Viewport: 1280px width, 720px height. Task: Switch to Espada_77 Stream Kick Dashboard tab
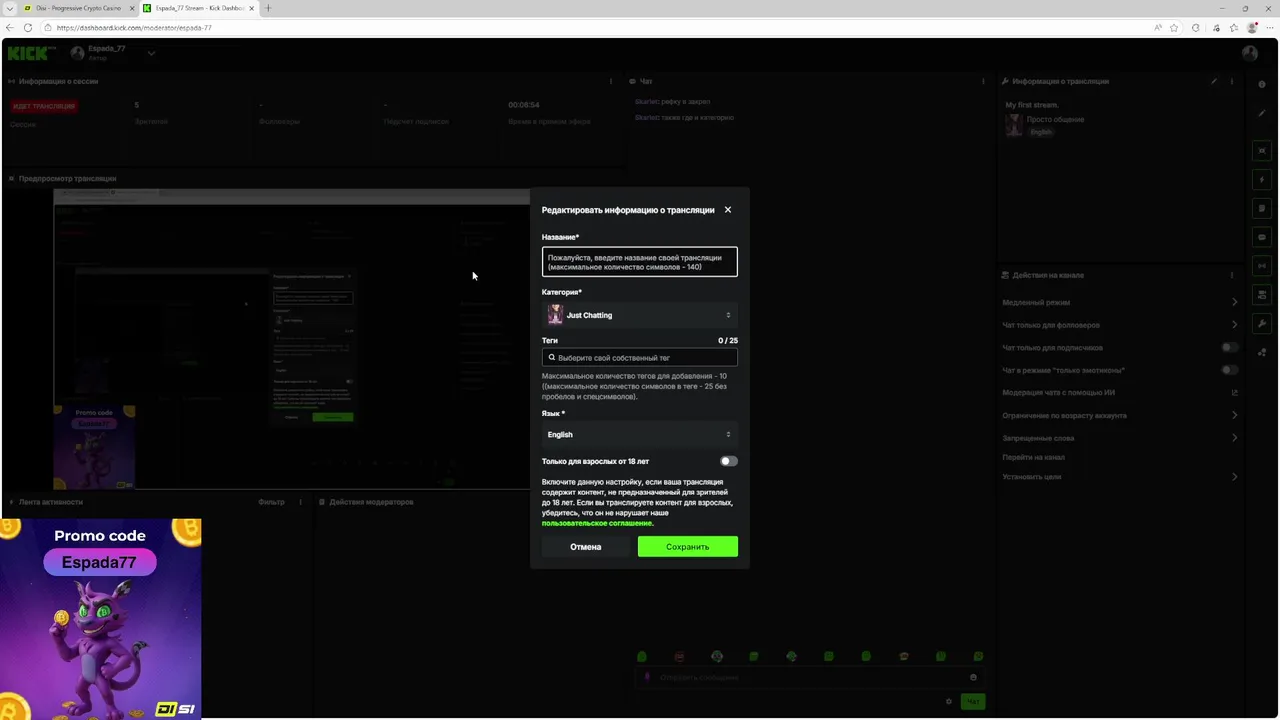click(199, 8)
